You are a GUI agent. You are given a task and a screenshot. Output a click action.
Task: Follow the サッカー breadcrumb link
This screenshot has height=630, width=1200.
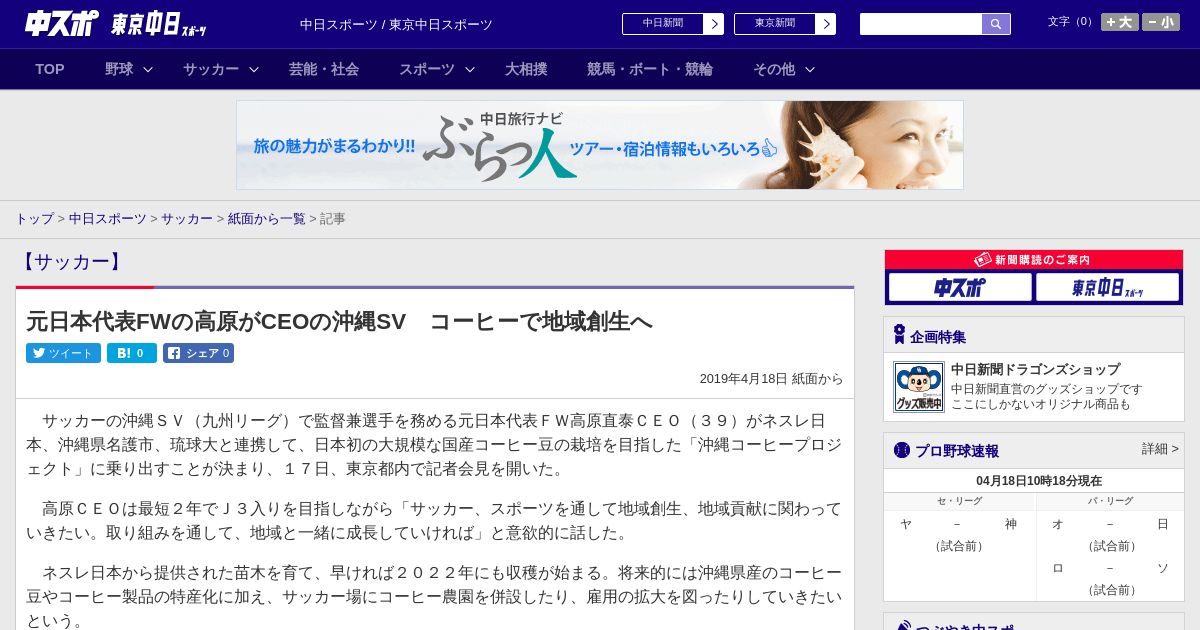187,218
